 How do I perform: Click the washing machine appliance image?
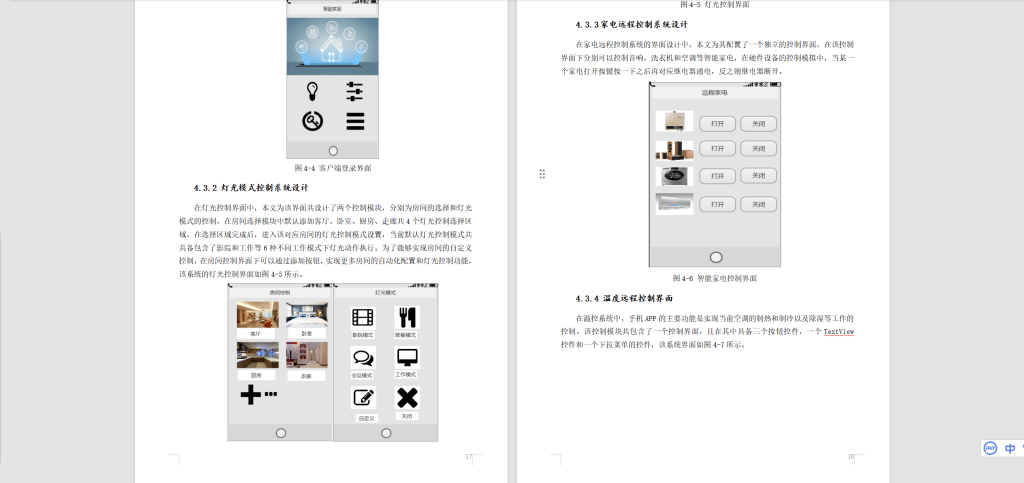(x=674, y=176)
